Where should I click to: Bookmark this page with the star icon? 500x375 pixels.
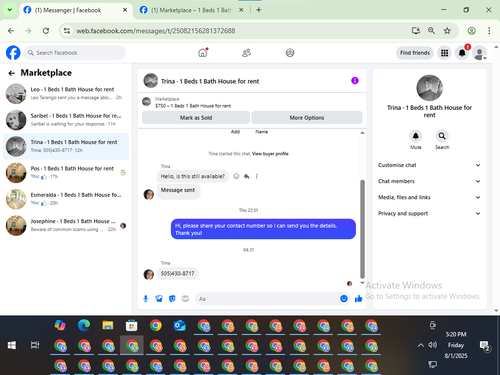pyautogui.click(x=447, y=31)
